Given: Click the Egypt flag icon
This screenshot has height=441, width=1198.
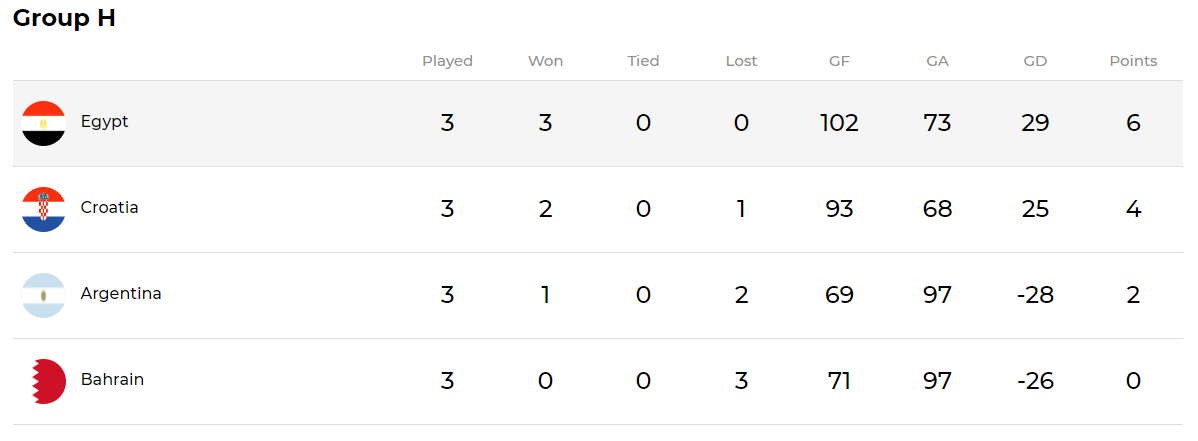Looking at the screenshot, I should (44, 123).
